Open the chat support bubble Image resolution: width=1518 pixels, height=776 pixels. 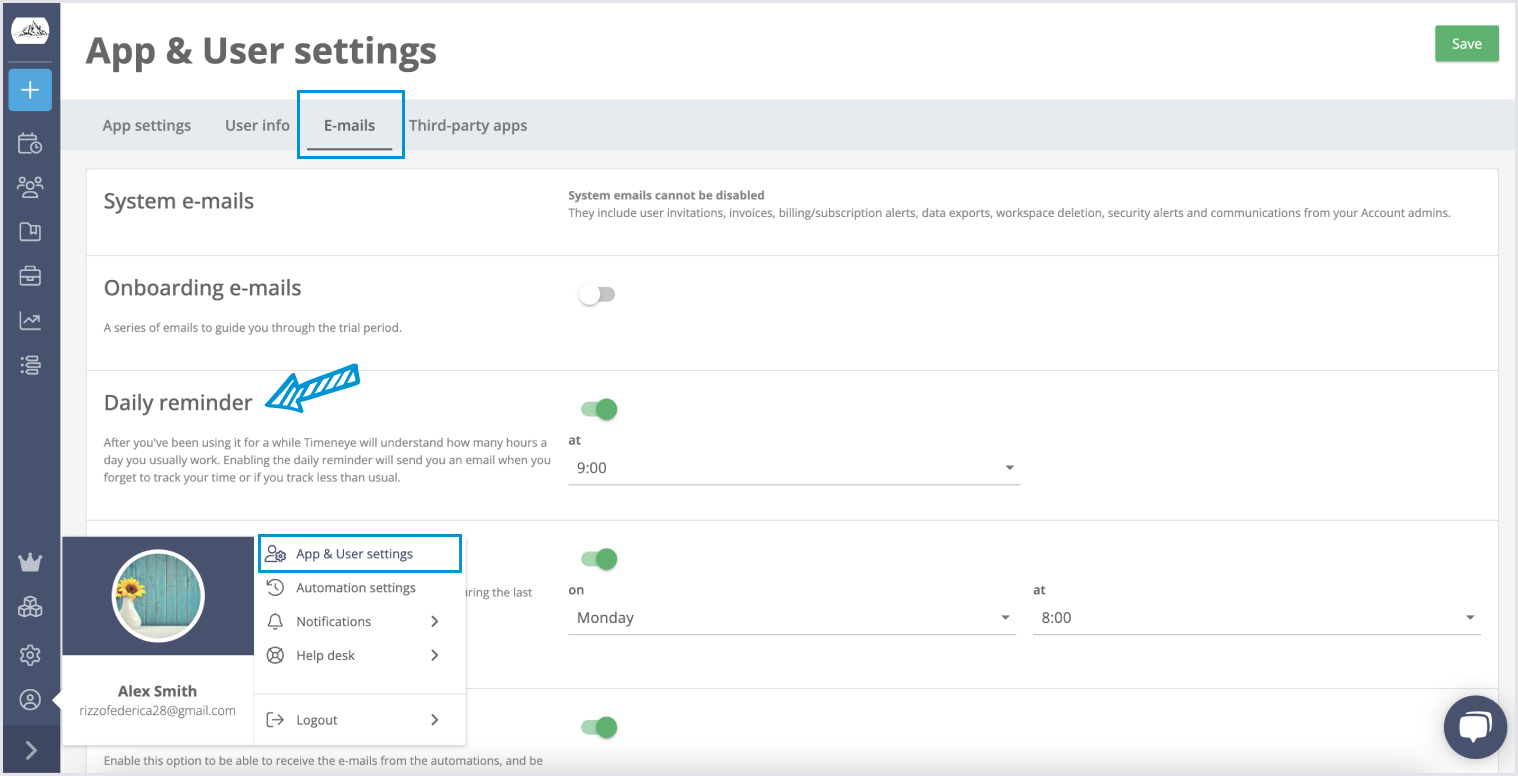1475,727
